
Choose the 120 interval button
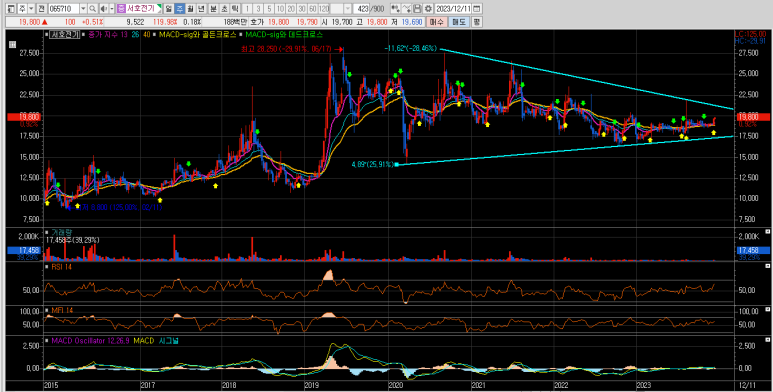[x=324, y=9]
